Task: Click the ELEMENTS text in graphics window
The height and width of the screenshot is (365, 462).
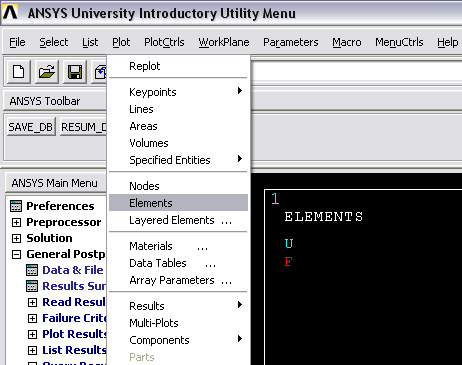Action: pyautogui.click(x=323, y=217)
